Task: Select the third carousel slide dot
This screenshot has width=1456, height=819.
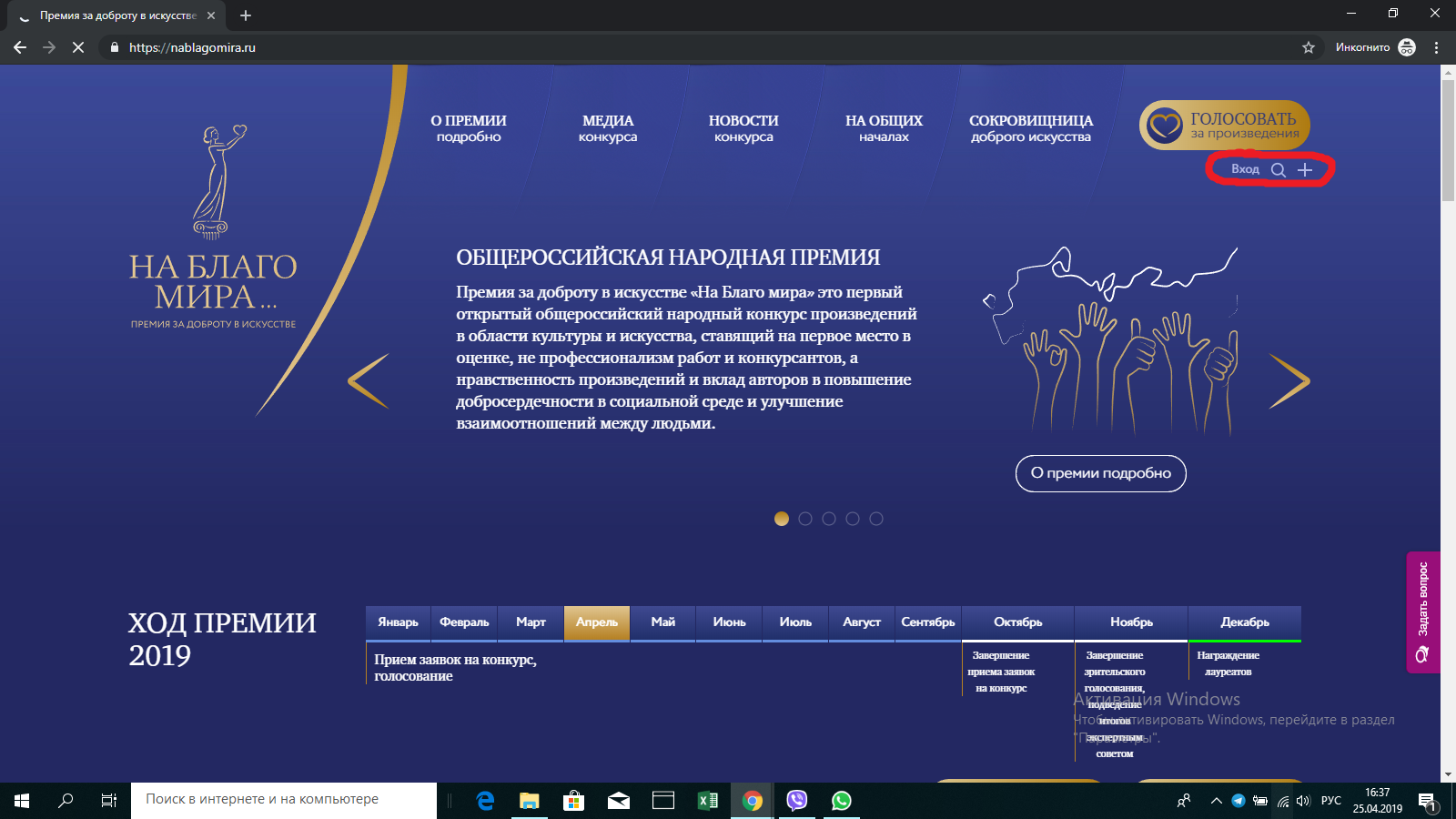Action: coord(829,519)
